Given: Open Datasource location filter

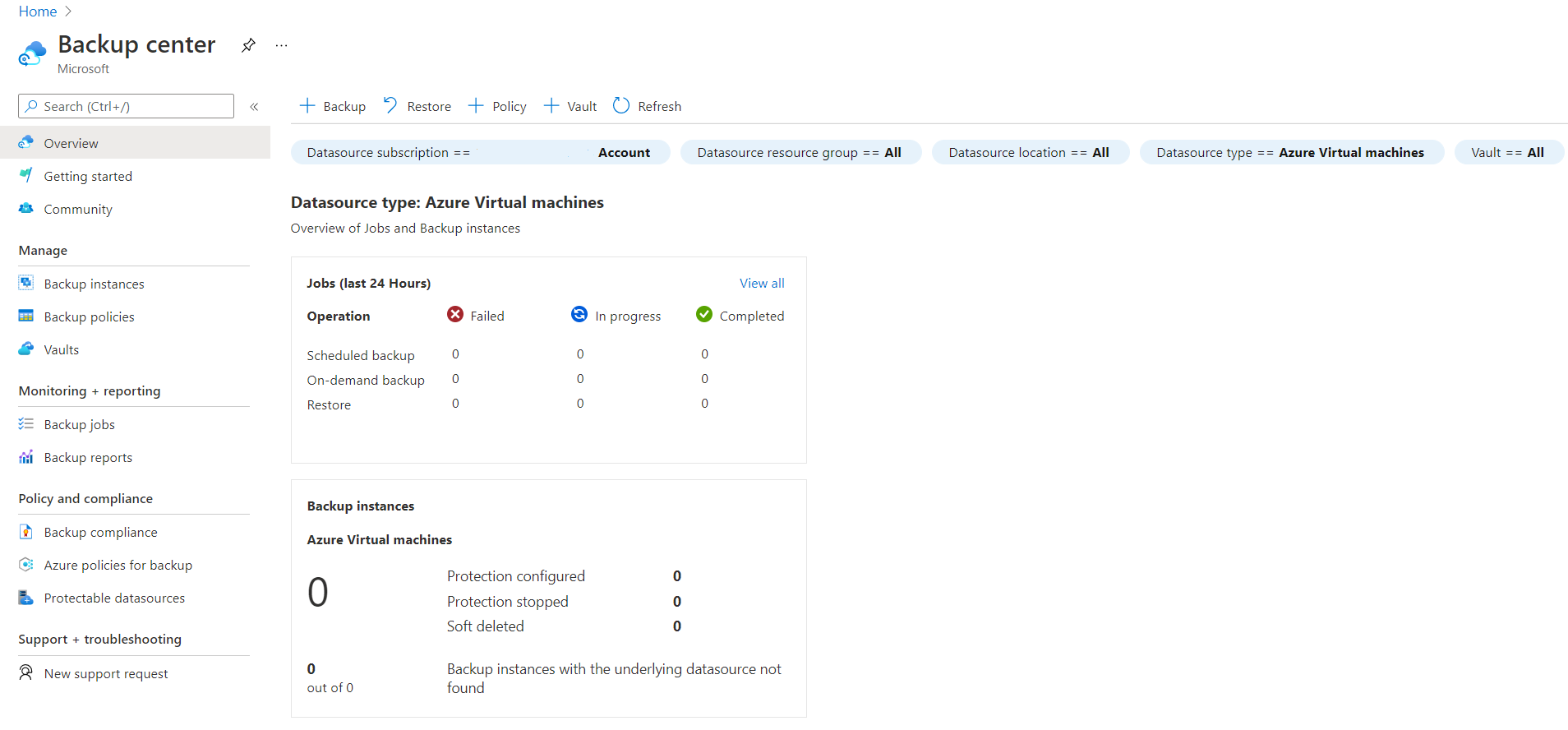Looking at the screenshot, I should (x=1030, y=152).
